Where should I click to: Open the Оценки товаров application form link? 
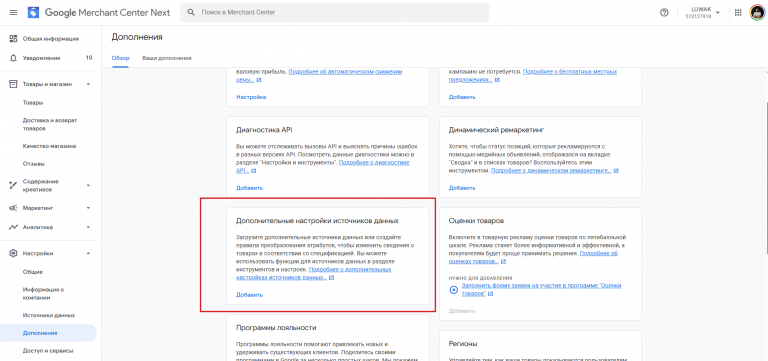click(x=541, y=289)
